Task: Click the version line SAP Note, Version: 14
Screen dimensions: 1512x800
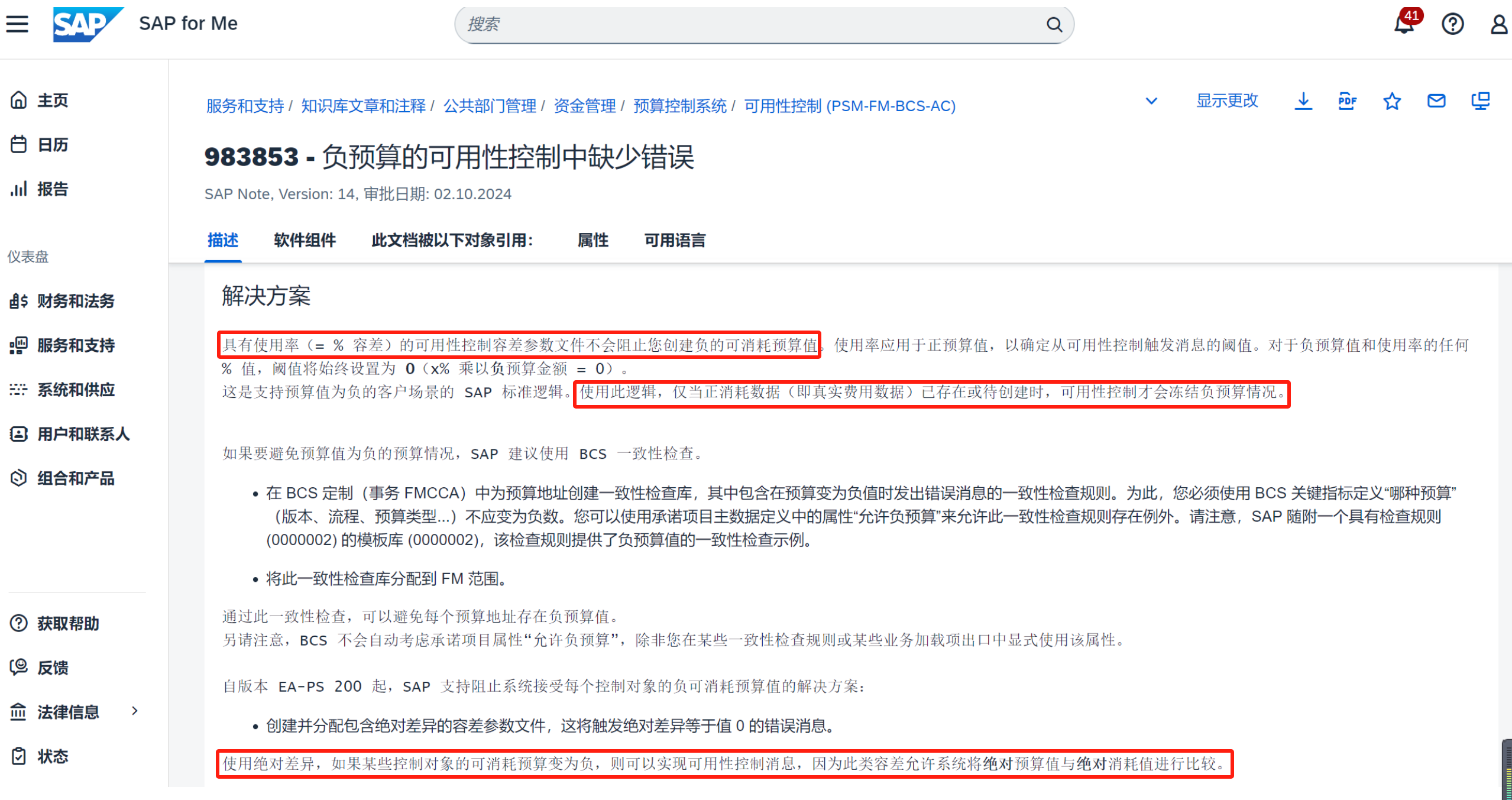Action: pyautogui.click(x=358, y=194)
